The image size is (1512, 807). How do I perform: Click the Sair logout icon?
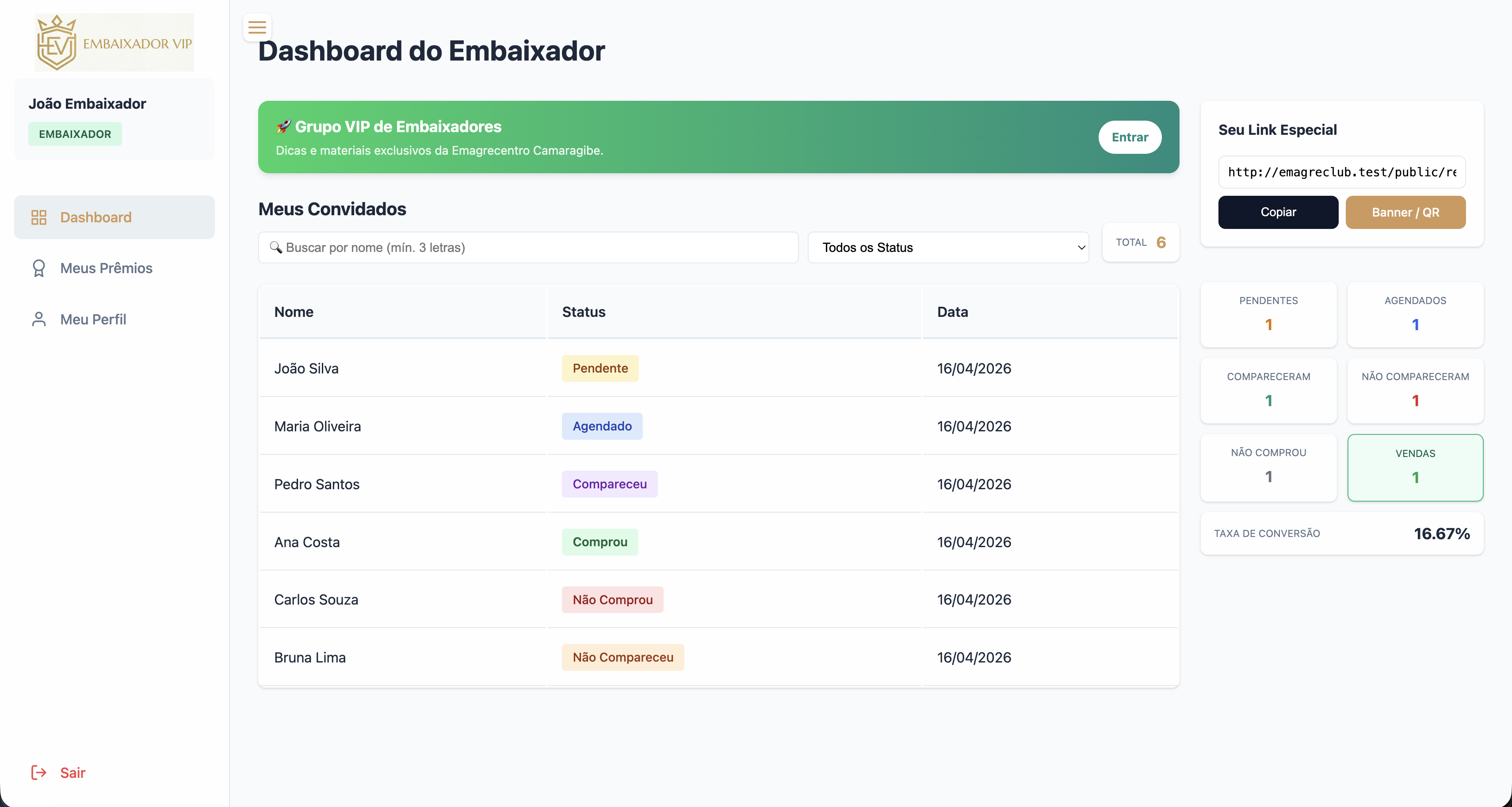point(38,773)
